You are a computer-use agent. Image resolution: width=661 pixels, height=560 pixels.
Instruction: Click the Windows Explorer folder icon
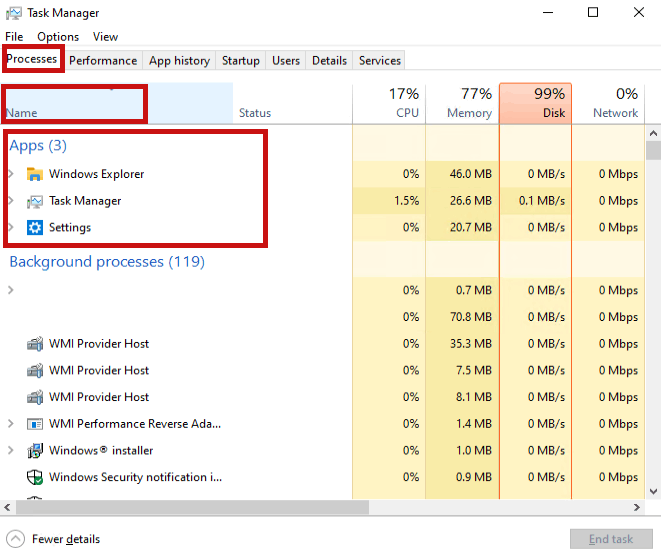coord(35,174)
